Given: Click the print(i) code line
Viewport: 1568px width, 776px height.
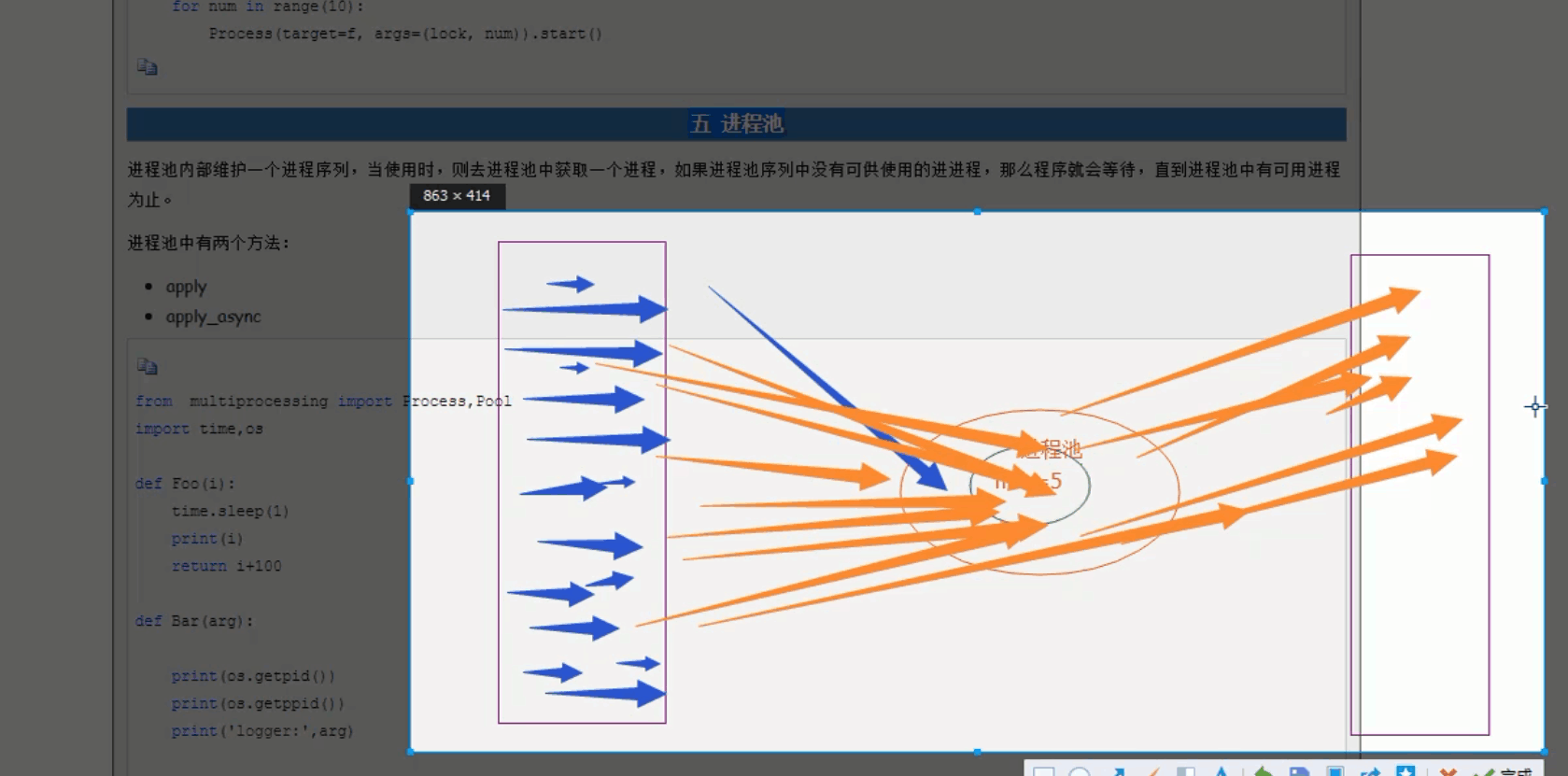Looking at the screenshot, I should click(x=206, y=539).
